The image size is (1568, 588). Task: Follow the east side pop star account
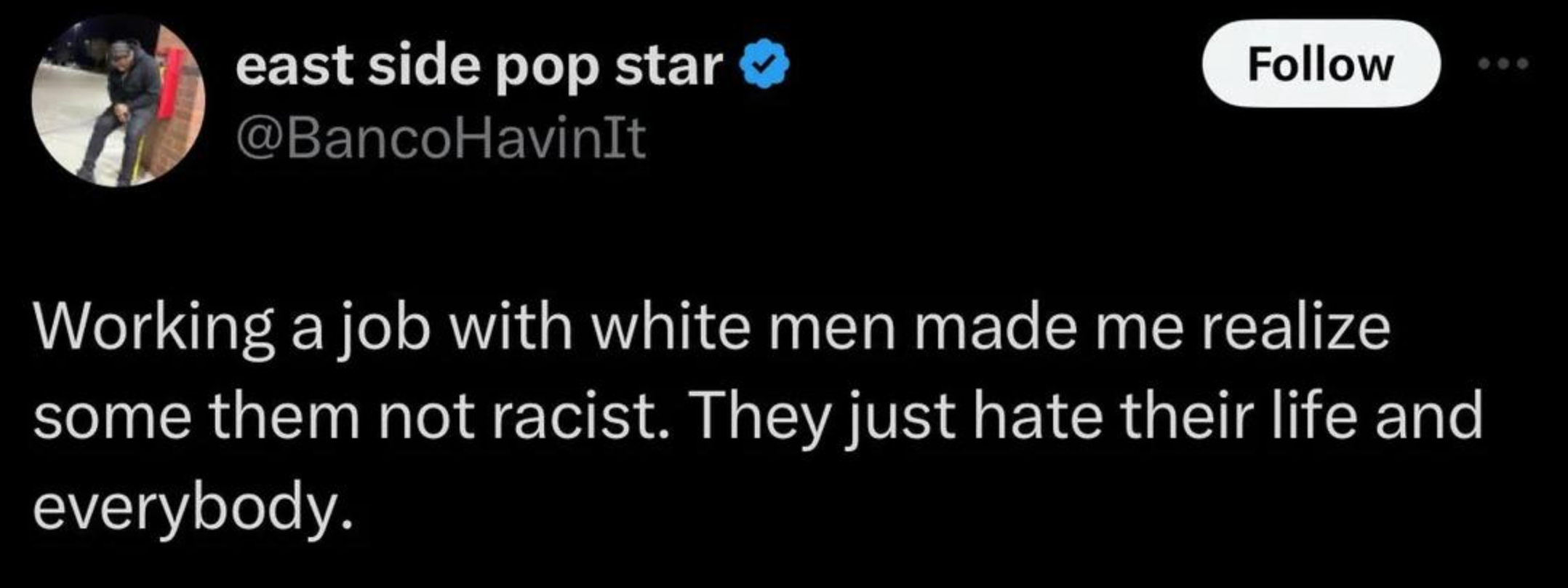[1321, 64]
